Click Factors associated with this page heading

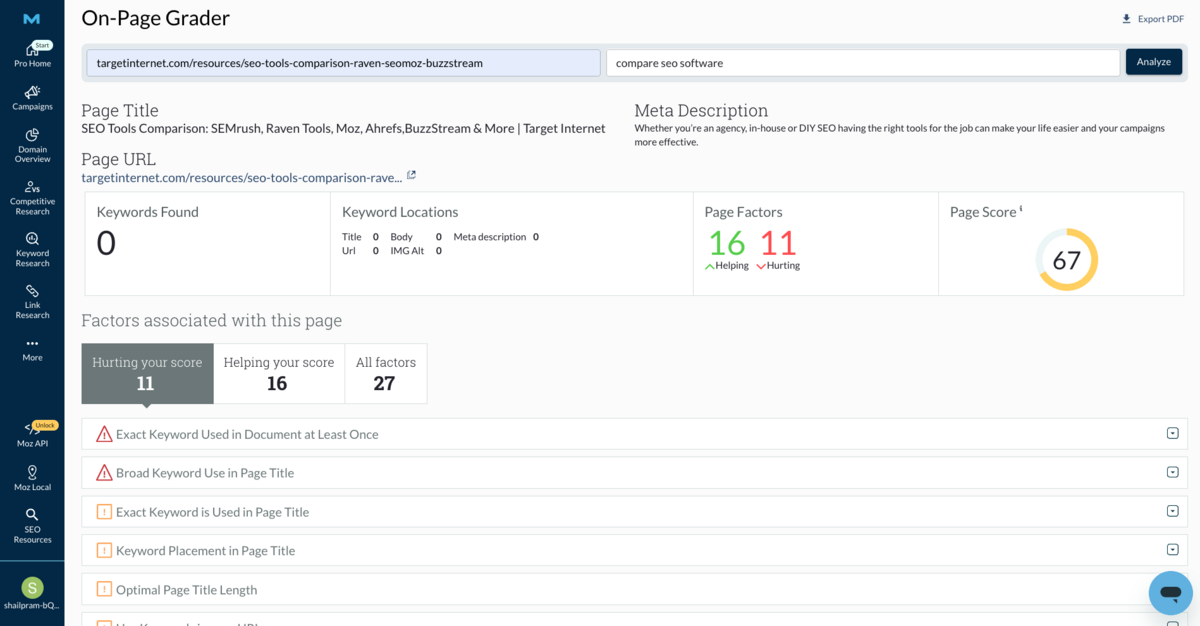(x=211, y=321)
